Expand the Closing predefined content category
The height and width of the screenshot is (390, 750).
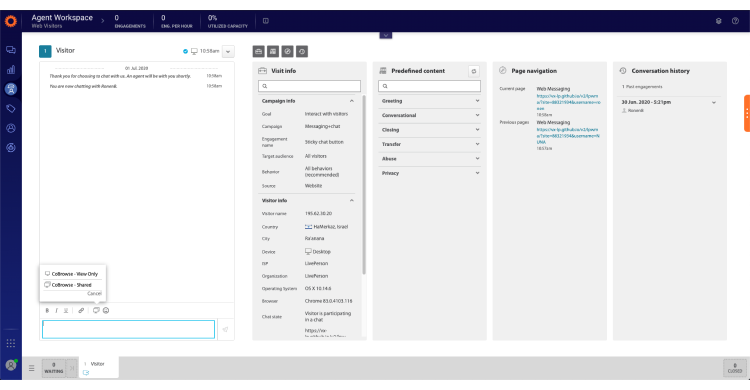click(x=430, y=130)
